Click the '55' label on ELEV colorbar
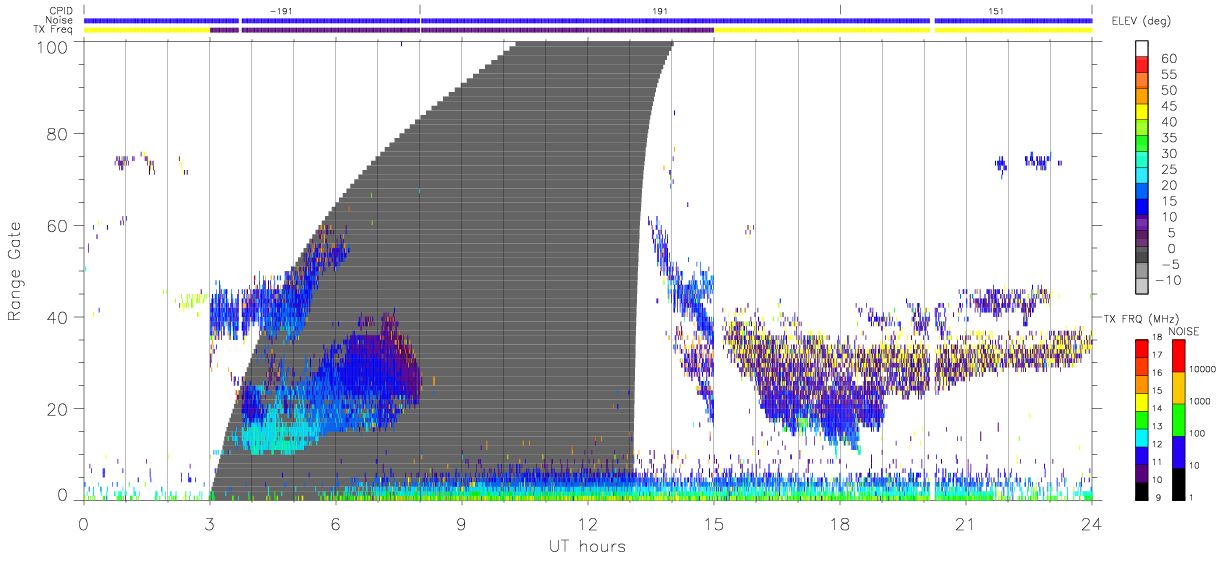The width and height of the screenshot is (1228, 567). 1169,75
